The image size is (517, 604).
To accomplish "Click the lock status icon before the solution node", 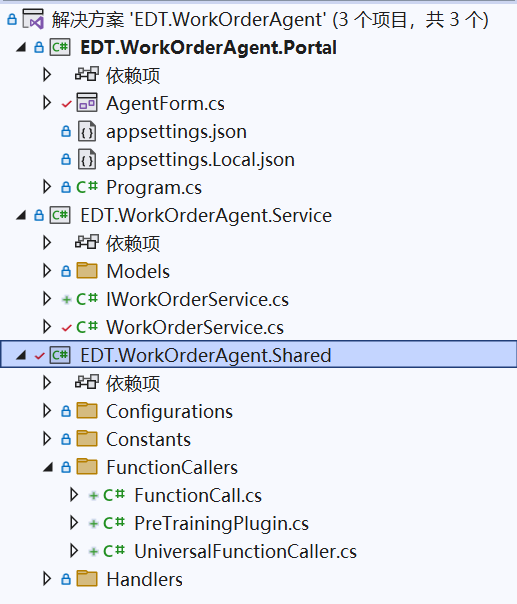I will tap(12, 19).
